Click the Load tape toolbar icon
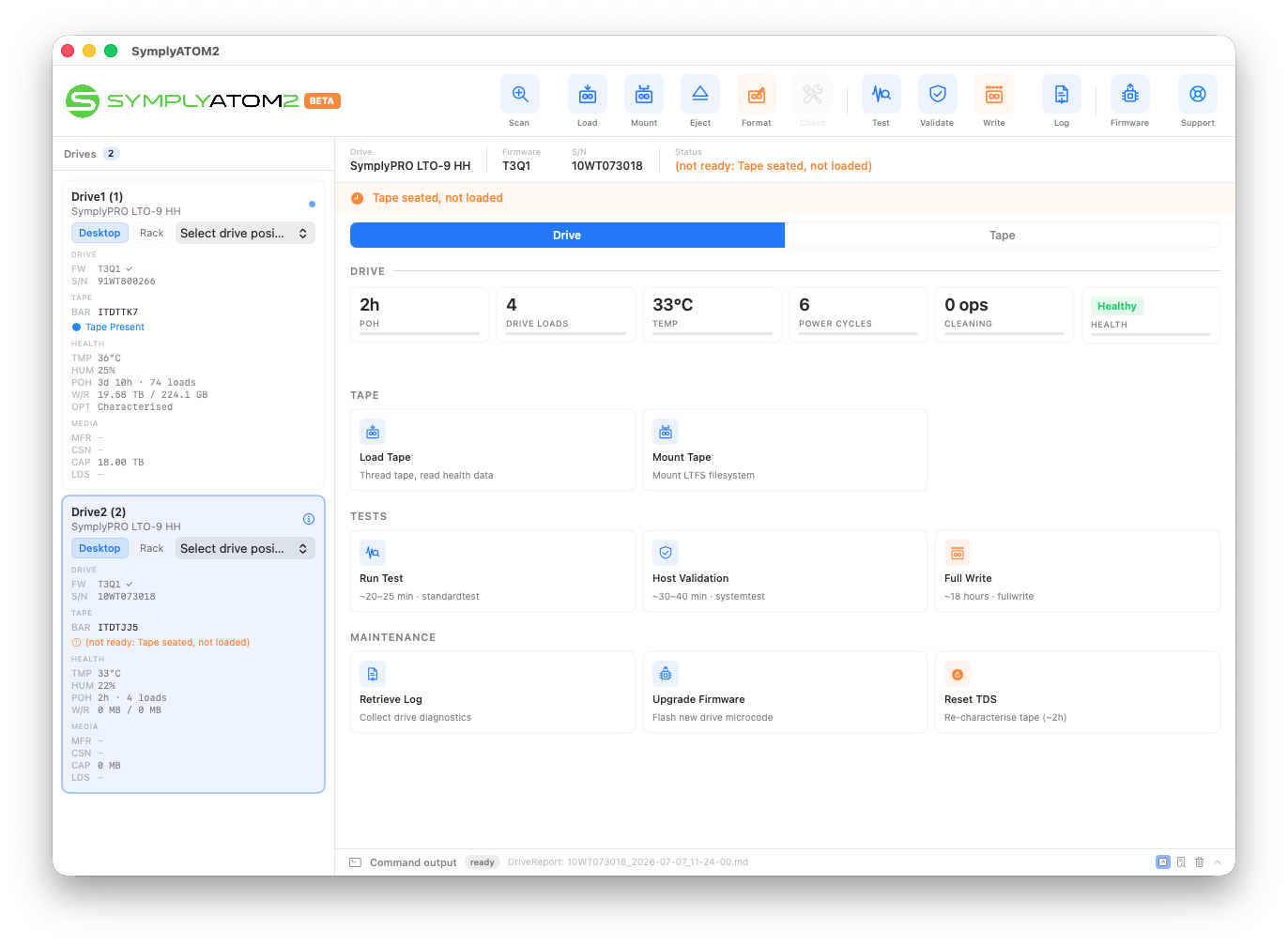The image size is (1288, 945). click(587, 94)
